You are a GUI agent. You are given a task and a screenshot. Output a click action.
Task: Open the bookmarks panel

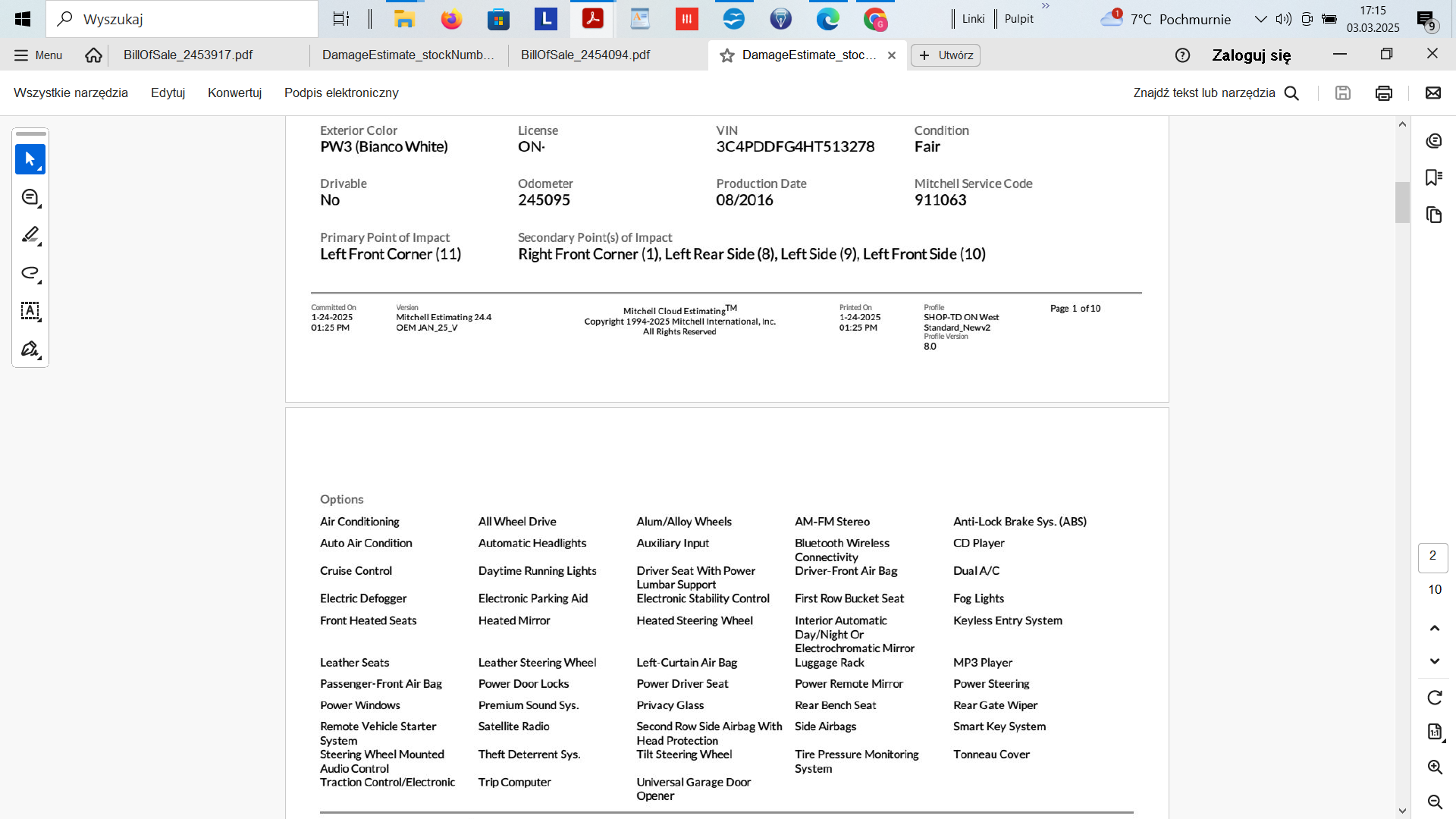pyautogui.click(x=1433, y=177)
